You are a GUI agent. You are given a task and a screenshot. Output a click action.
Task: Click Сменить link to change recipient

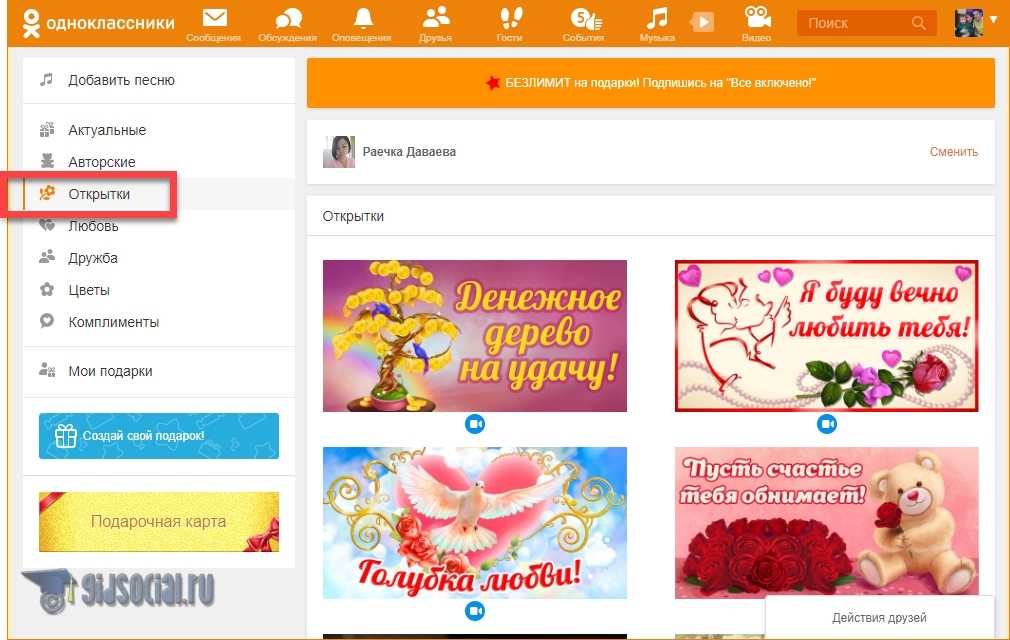point(953,152)
